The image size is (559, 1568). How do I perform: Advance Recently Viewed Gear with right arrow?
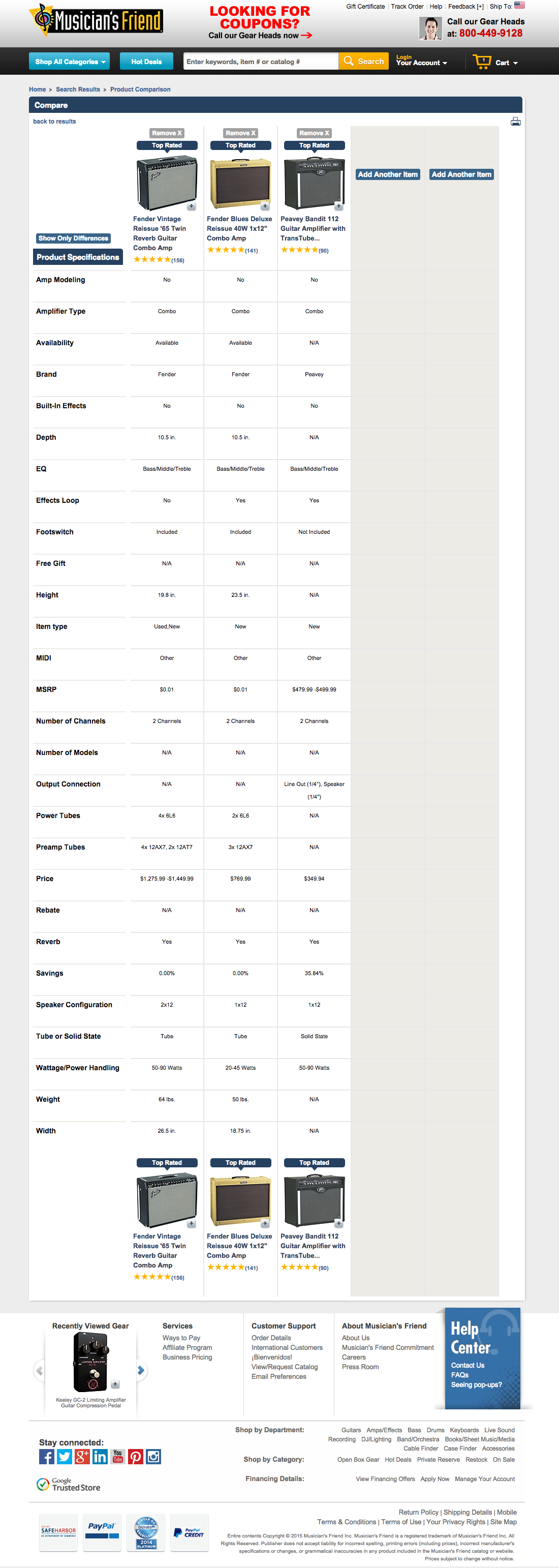click(x=141, y=1371)
